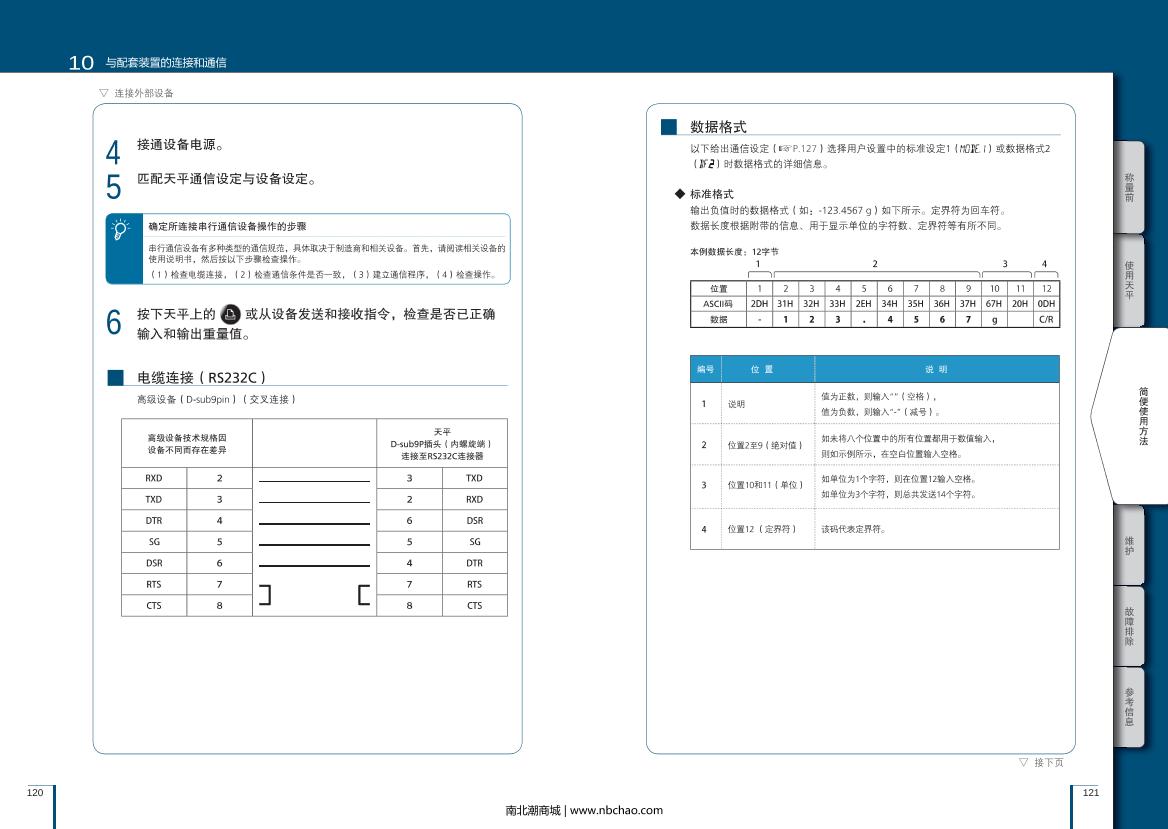
Task: Open the 参考信息 side tab
Action: click(x=1129, y=706)
